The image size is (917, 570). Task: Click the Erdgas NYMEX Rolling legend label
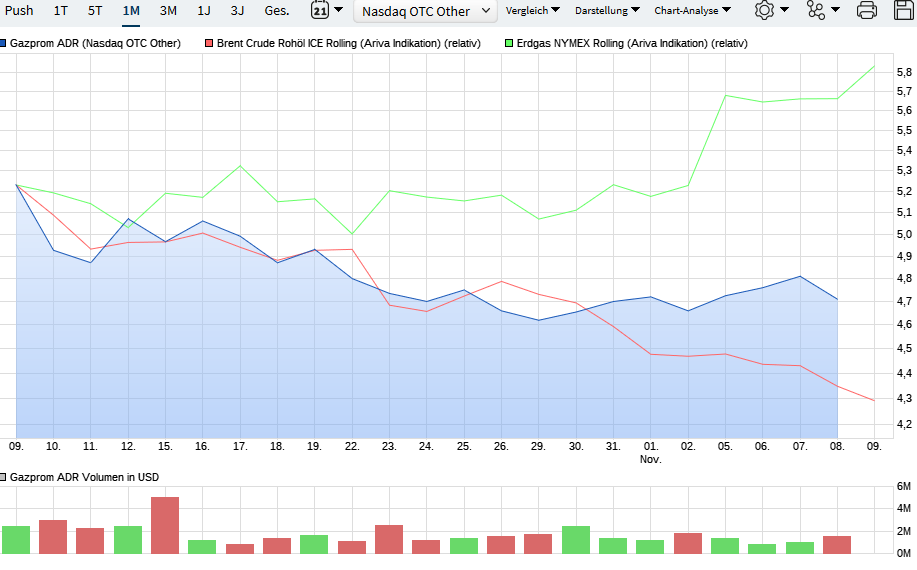[x=632, y=43]
